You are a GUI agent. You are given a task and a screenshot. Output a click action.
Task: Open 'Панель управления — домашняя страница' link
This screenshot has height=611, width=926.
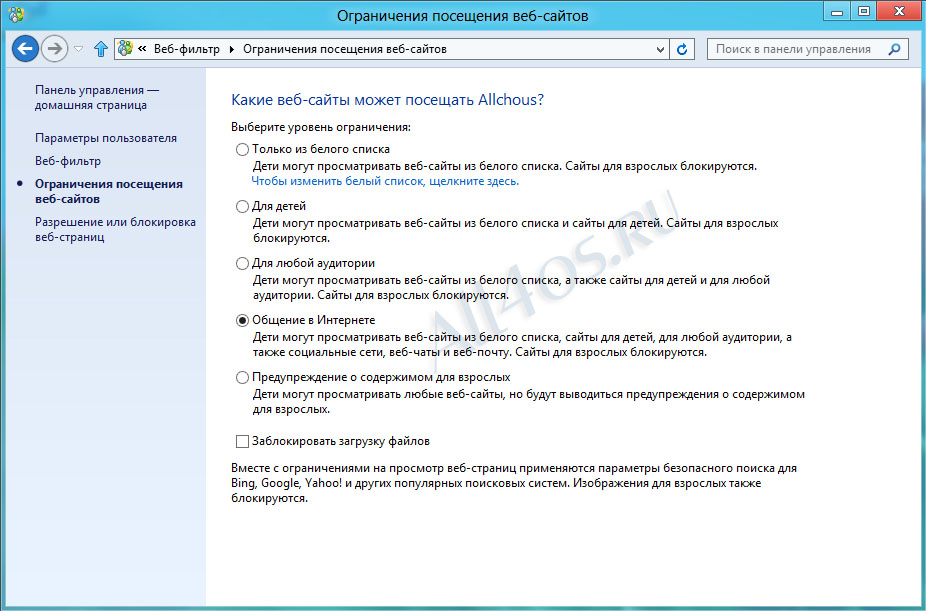[97, 97]
